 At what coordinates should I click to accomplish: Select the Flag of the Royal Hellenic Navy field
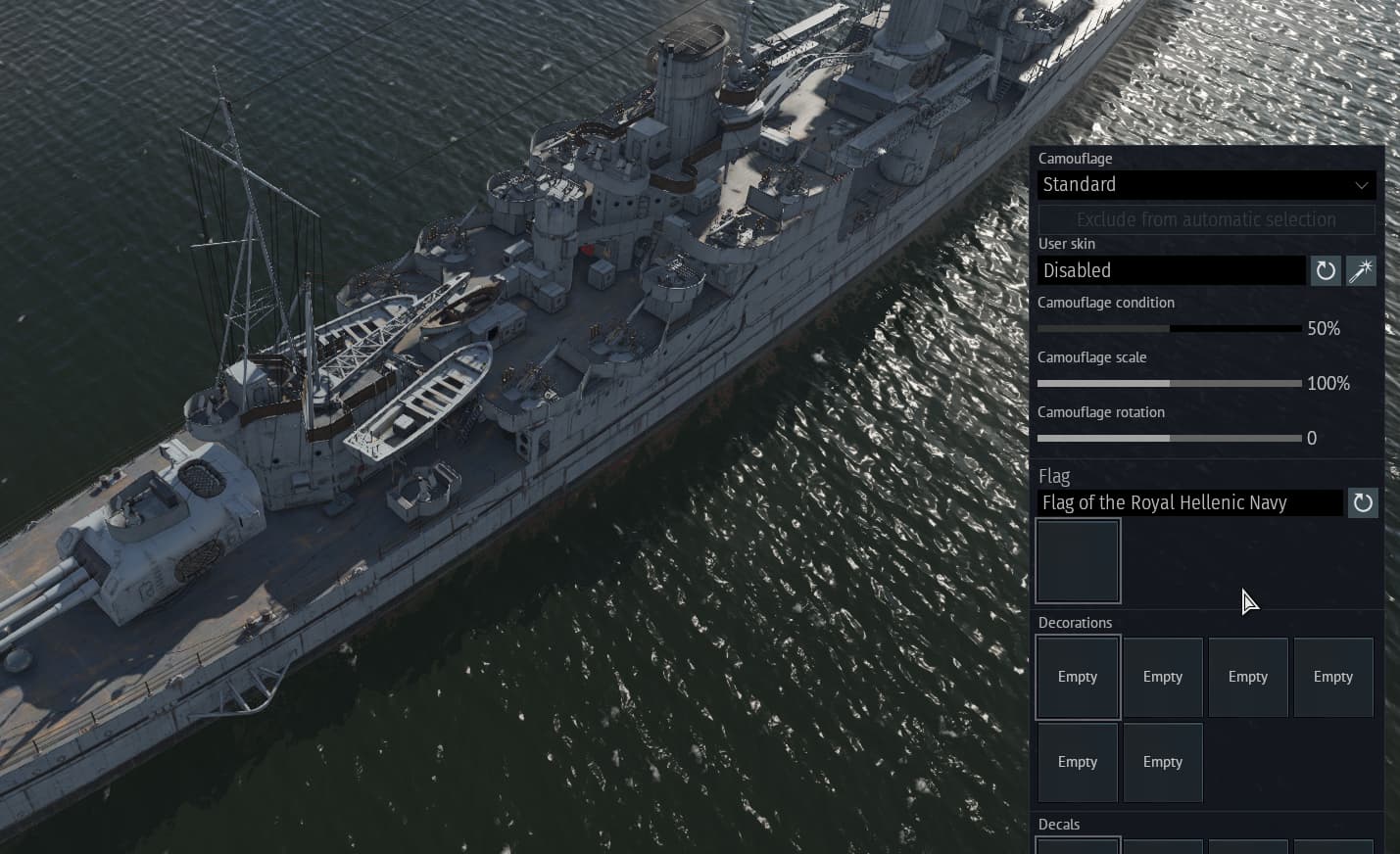(1189, 502)
